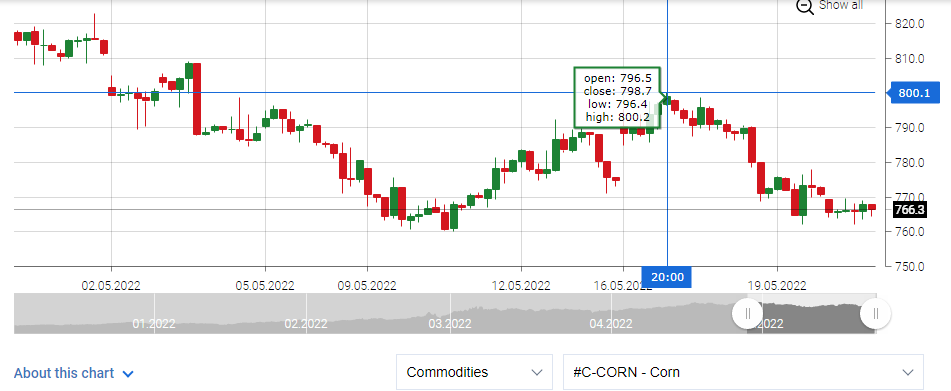
Task: Click the 03.2022 area in overview timeline
Action: [450, 324]
